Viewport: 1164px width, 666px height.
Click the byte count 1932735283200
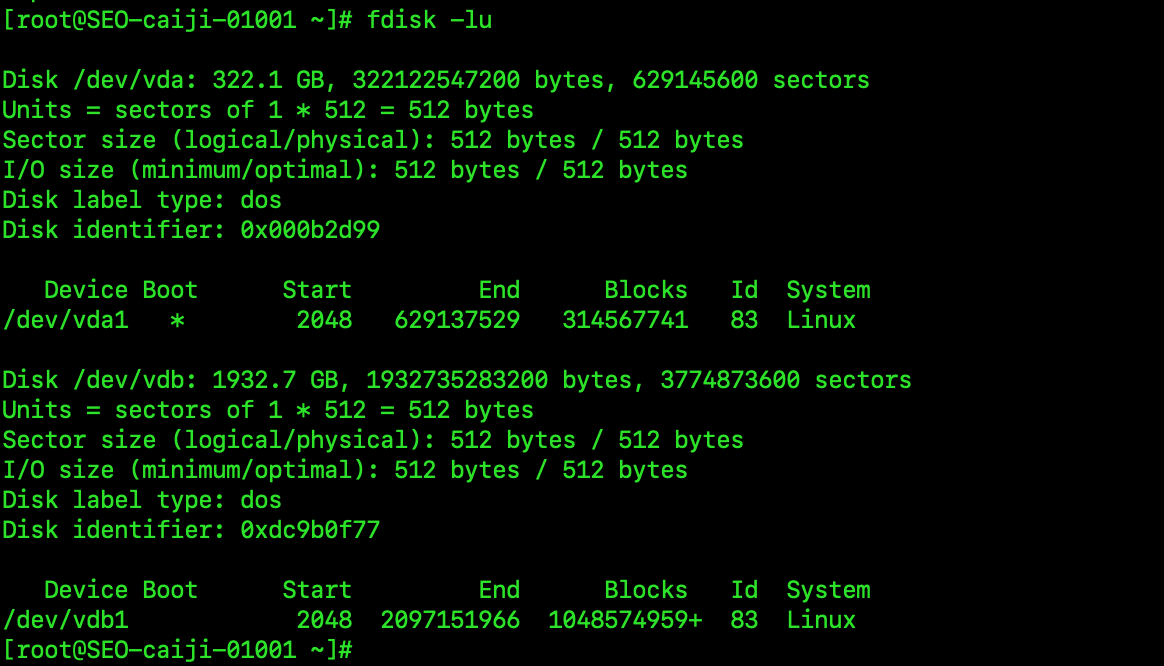point(457,380)
